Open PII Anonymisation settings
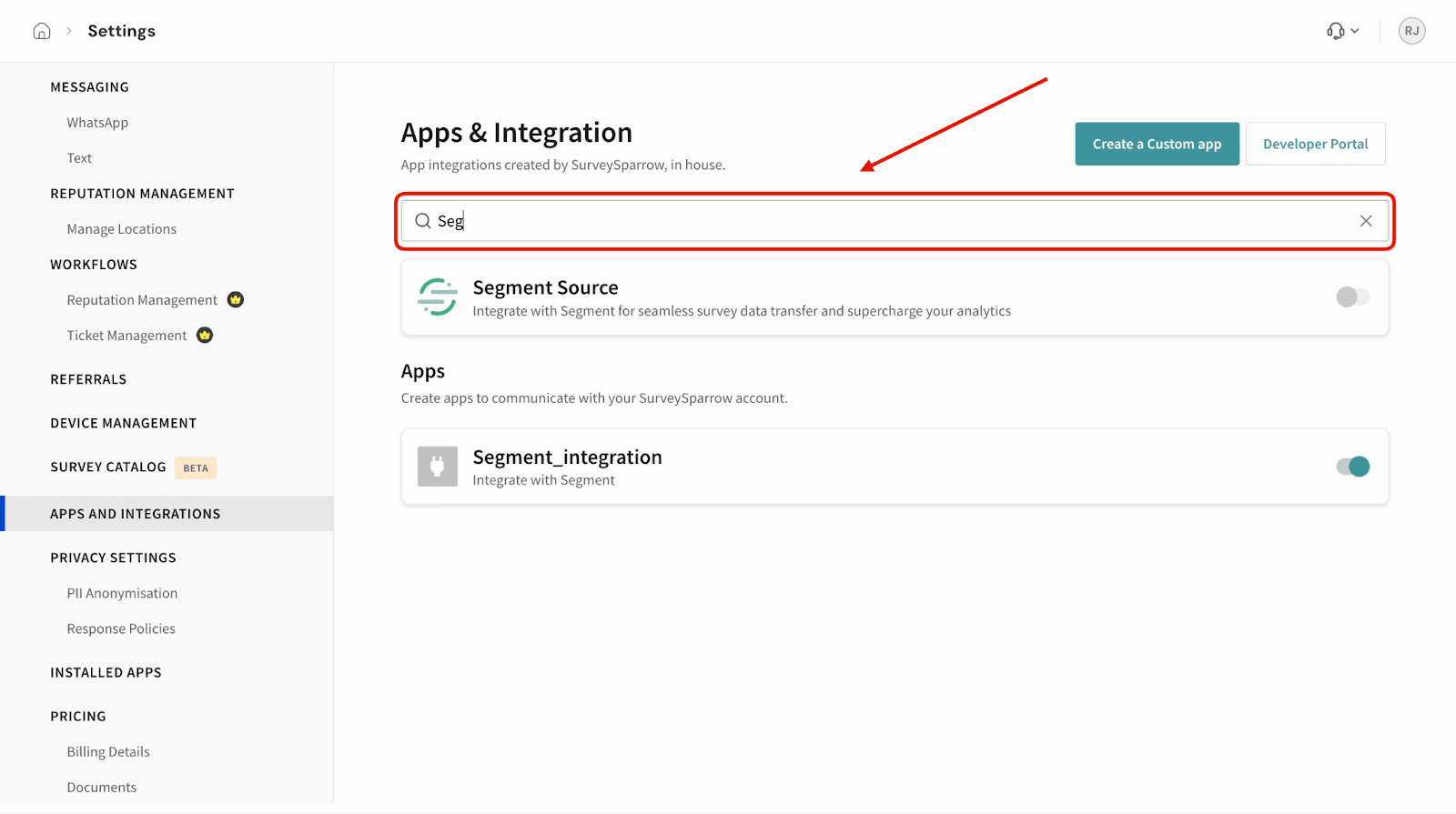 122,593
